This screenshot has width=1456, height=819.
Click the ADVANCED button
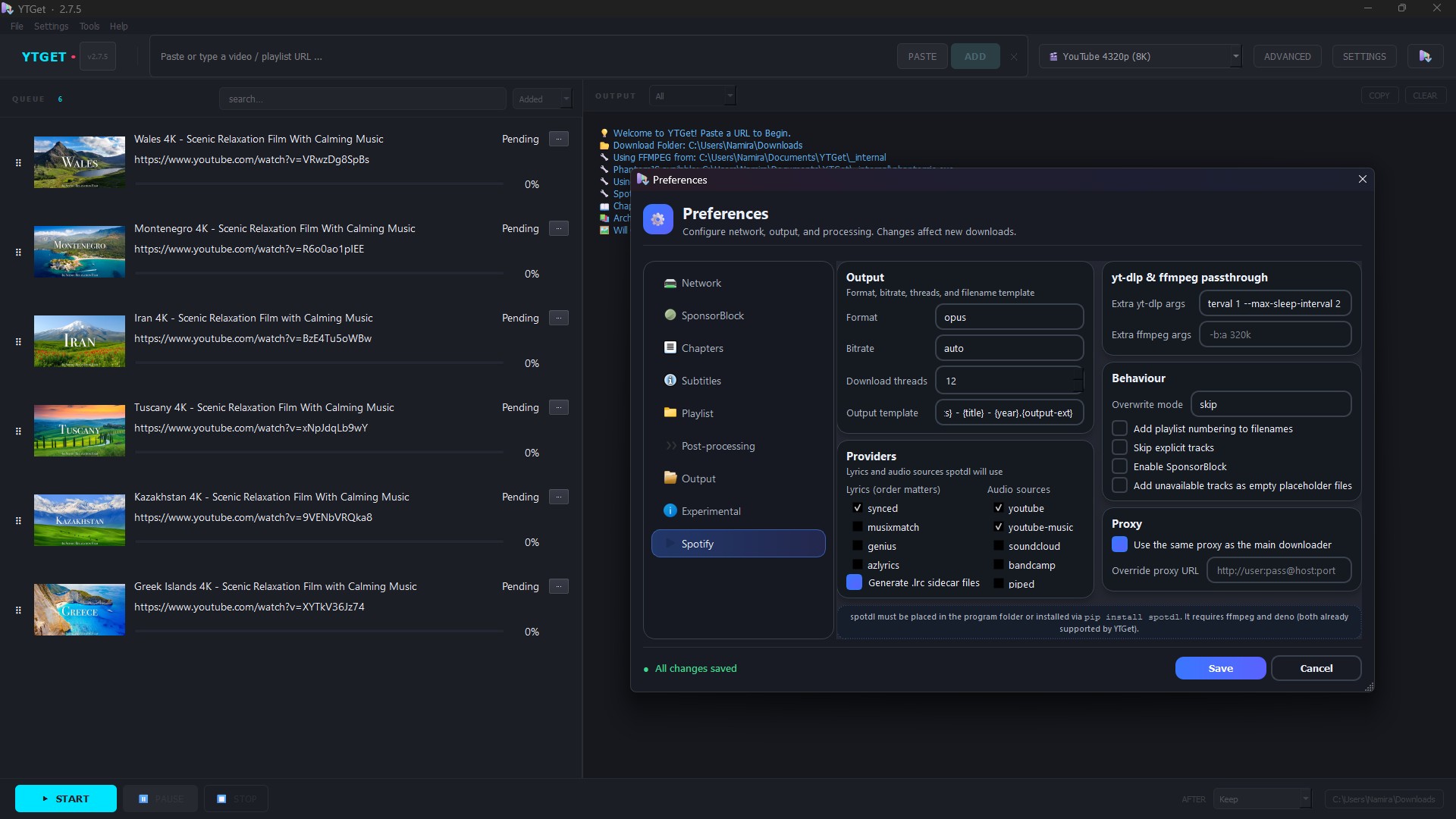click(x=1287, y=56)
